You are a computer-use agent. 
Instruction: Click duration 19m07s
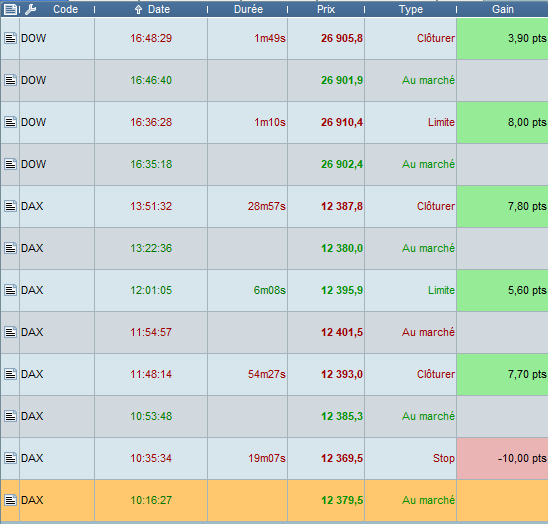click(x=267, y=458)
